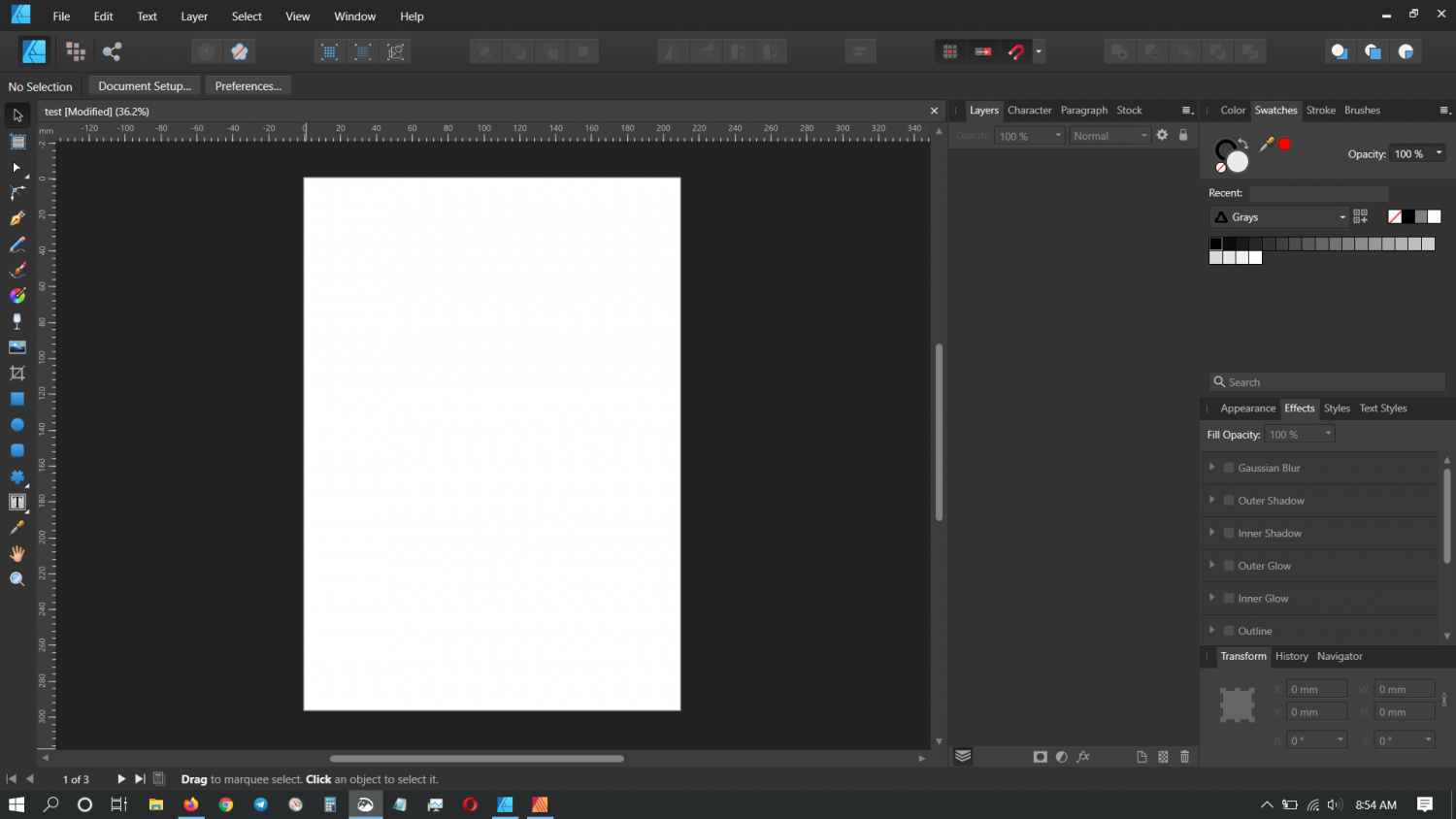The height and width of the screenshot is (819, 1456).
Task: Open the Opacity dropdown in Swatches panel
Action: tap(1438, 153)
